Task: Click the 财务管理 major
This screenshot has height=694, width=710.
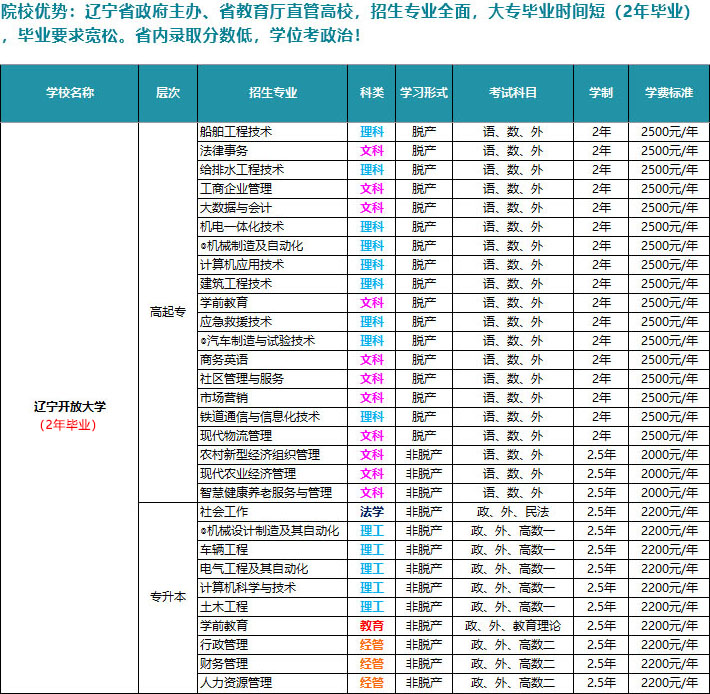Action: point(224,664)
